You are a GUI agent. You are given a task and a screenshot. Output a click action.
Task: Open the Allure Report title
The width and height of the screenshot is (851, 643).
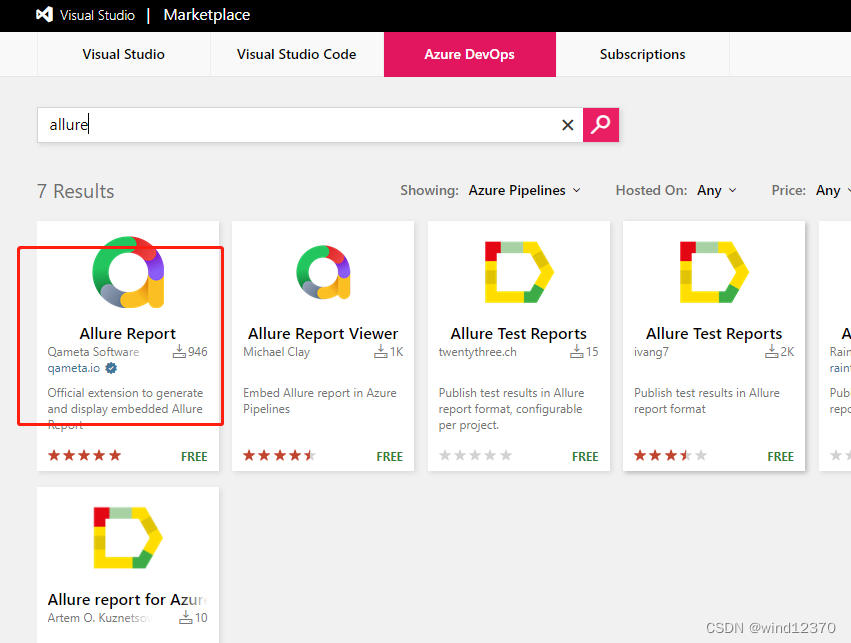coord(128,333)
